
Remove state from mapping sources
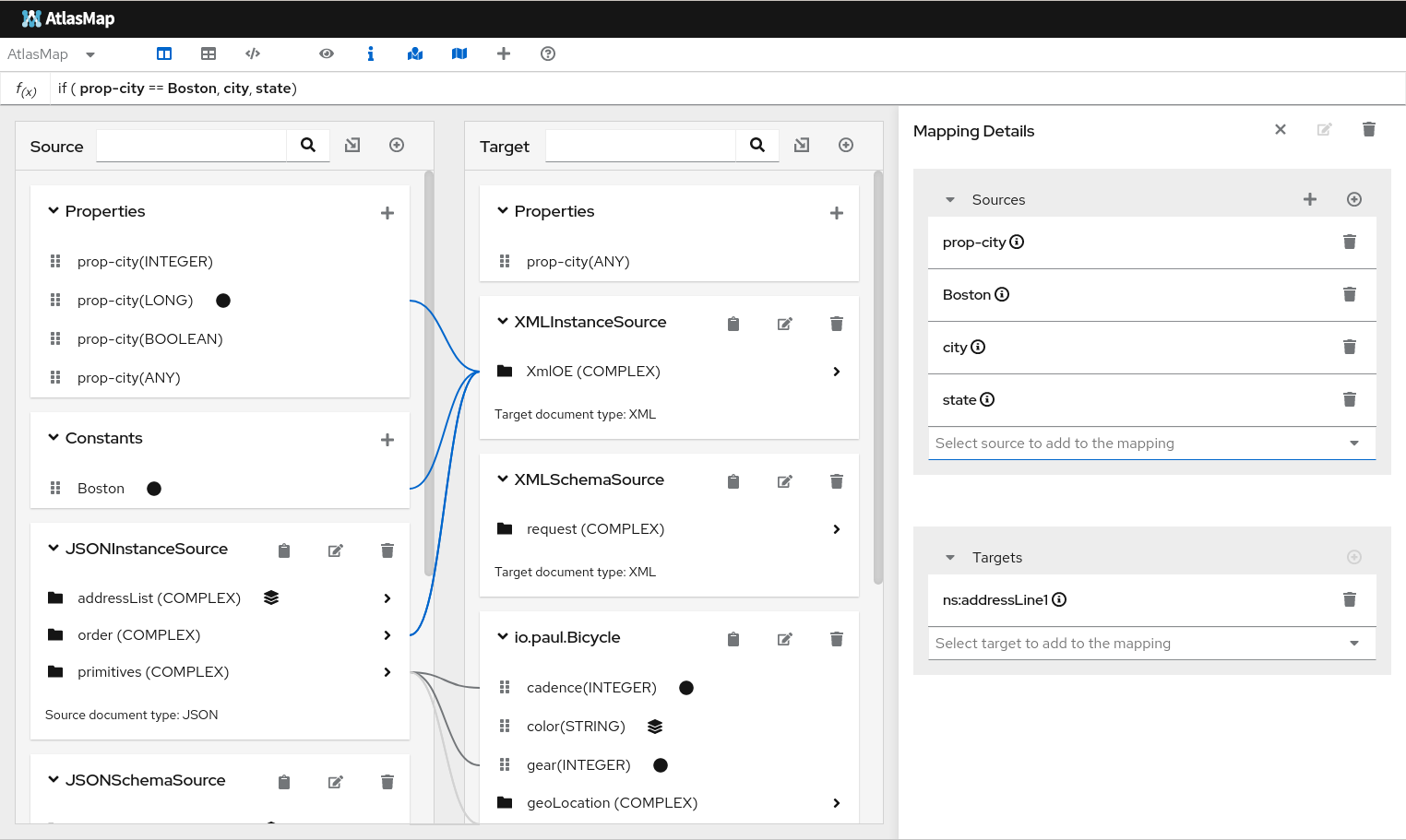[x=1350, y=399]
